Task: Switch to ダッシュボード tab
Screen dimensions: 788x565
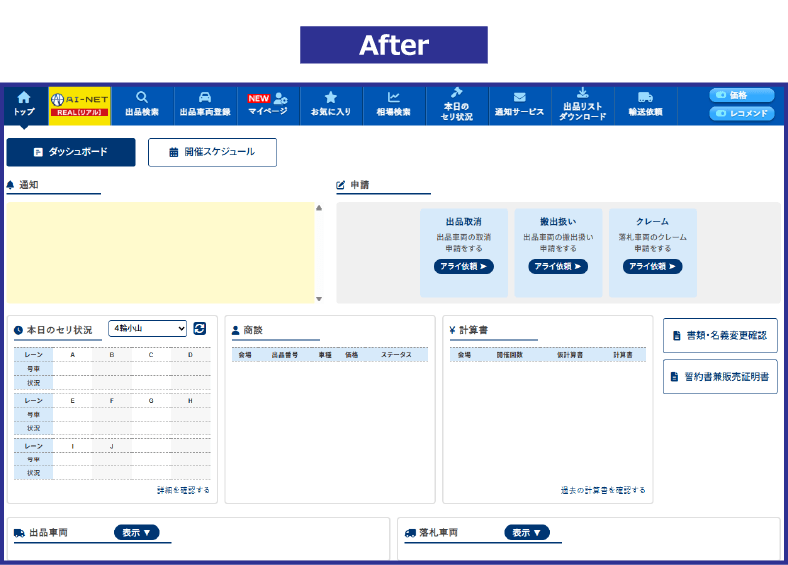Action: tap(70, 152)
